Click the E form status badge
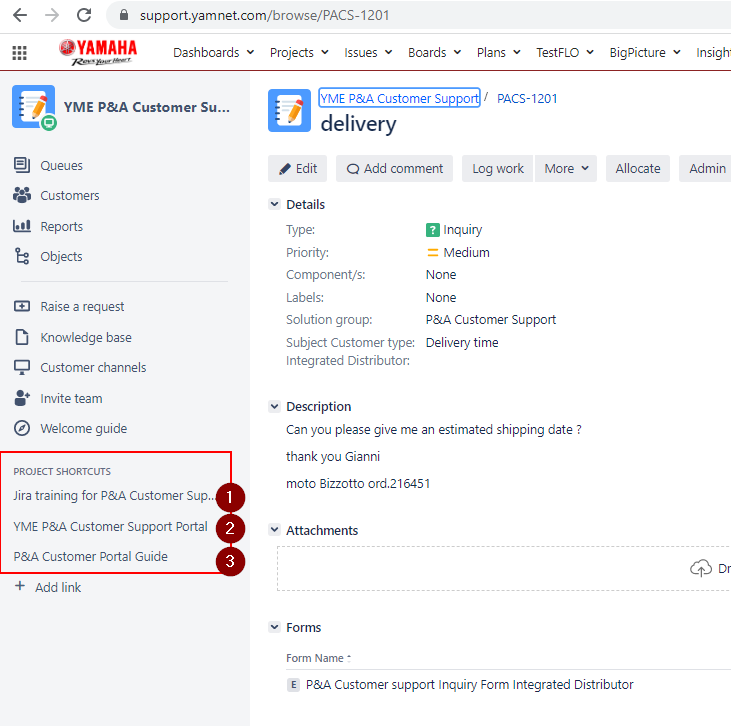The image size is (731, 726). click(293, 685)
